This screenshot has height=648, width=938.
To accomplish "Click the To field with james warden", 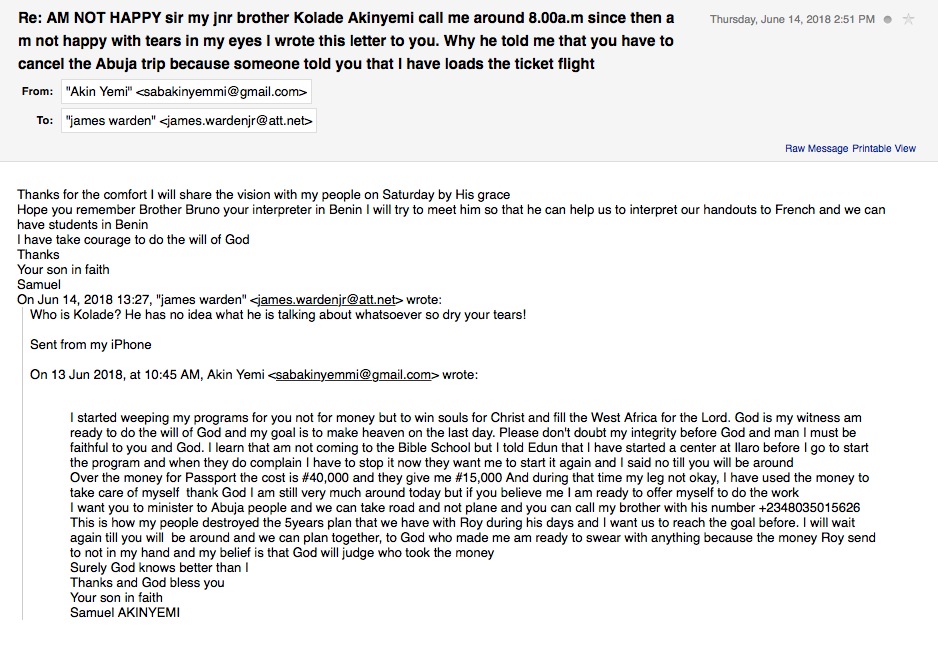I will tap(188, 121).
